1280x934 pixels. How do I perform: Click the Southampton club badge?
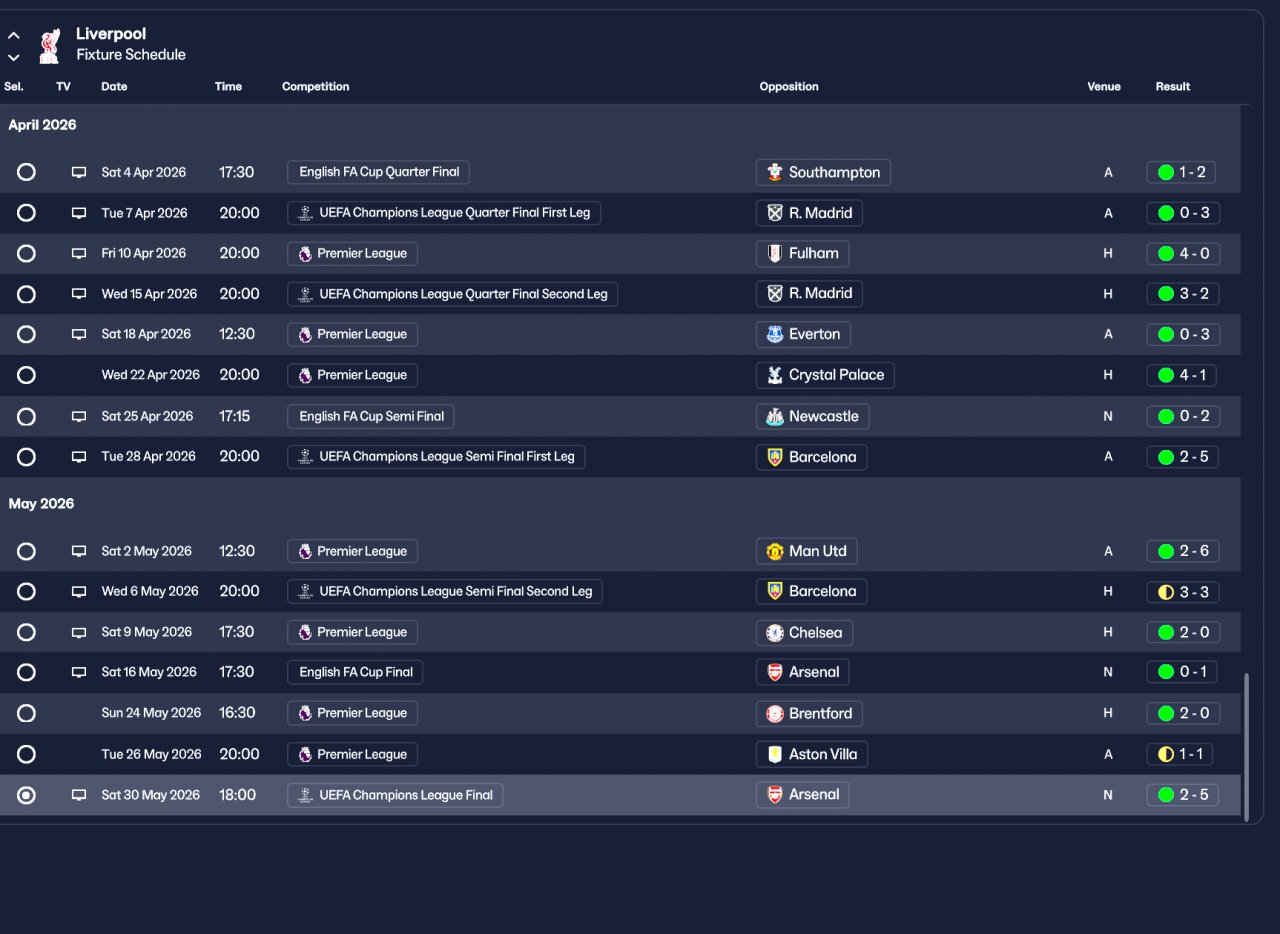[x=775, y=172]
